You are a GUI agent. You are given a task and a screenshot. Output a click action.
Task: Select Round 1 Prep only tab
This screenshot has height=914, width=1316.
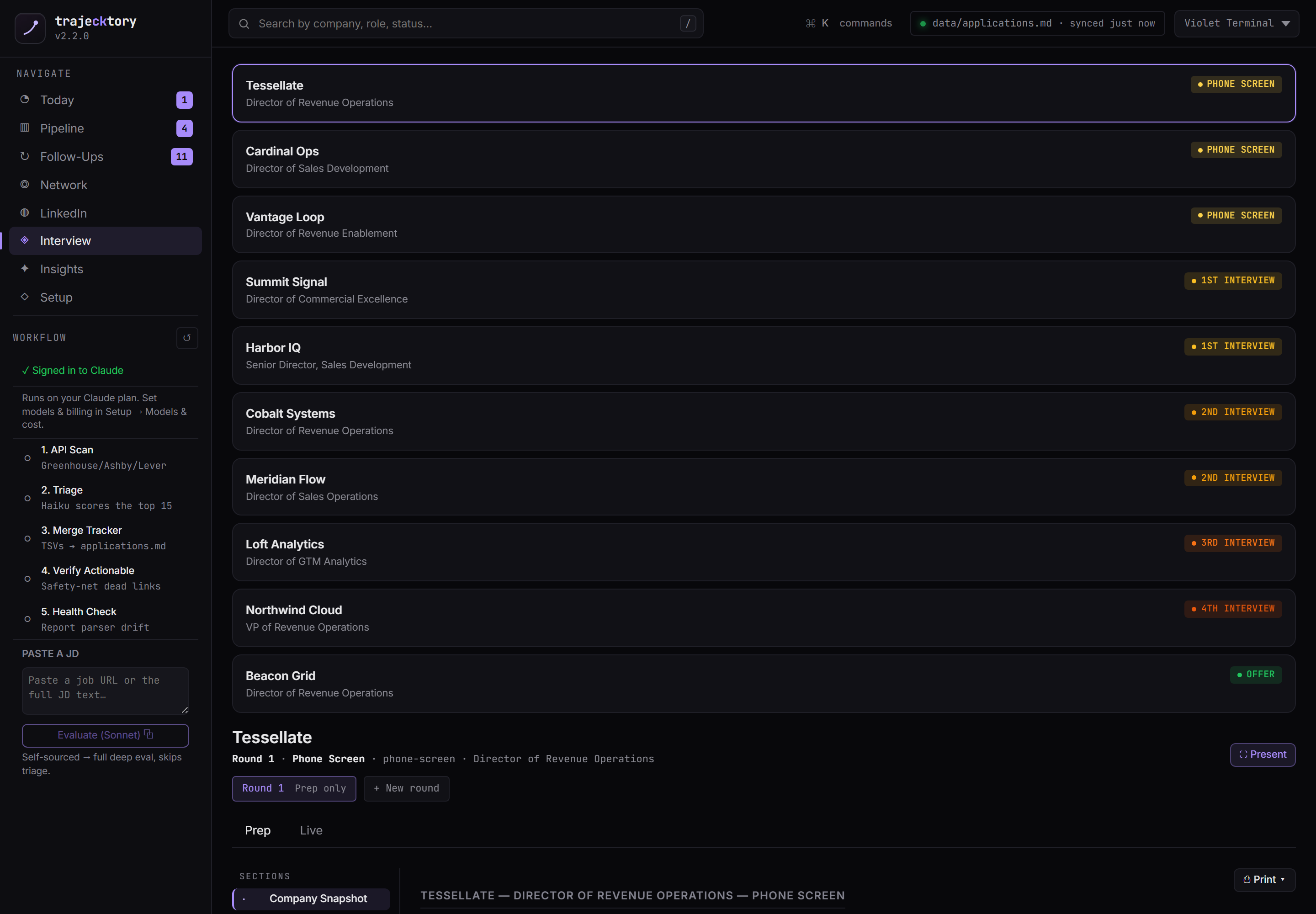294,789
